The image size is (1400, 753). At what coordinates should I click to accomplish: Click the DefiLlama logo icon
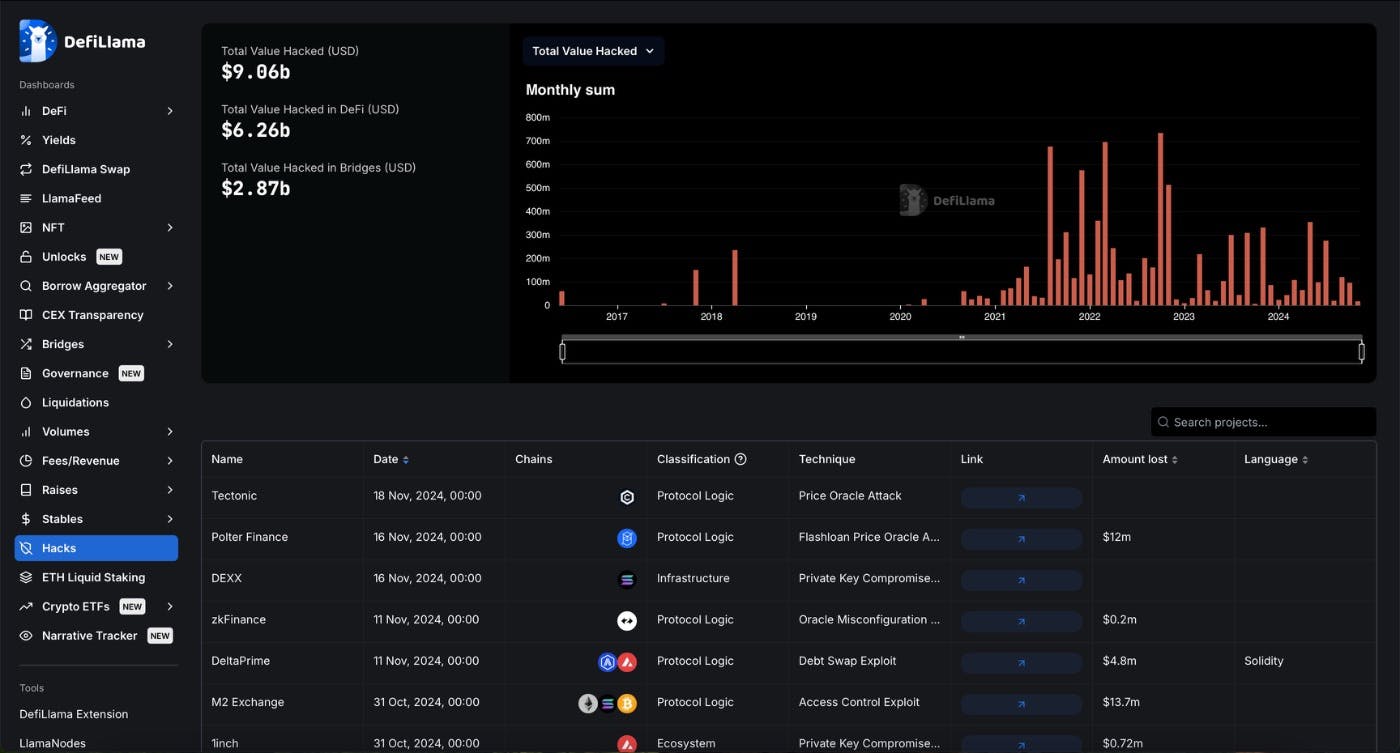[x=38, y=41]
